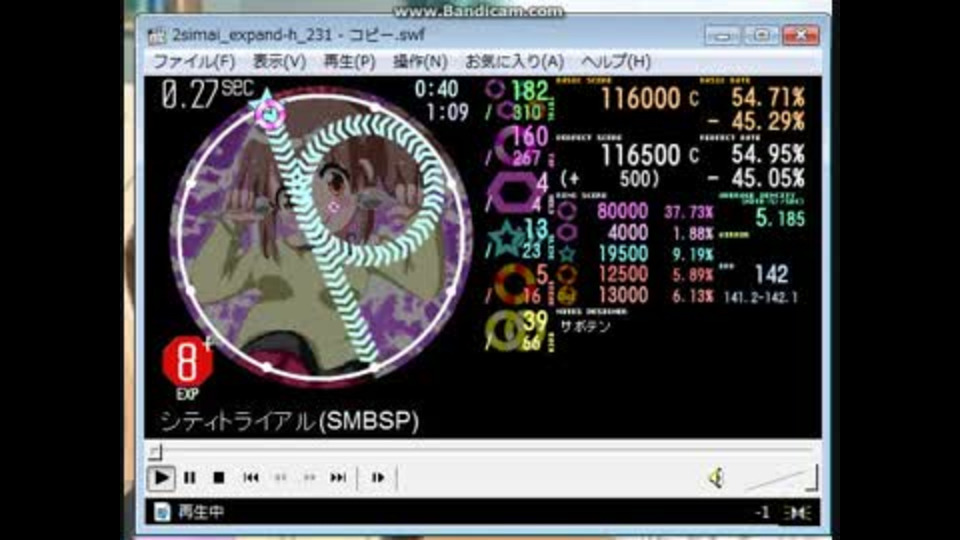This screenshot has width=960, height=540.
Task: Close the player window
Action: (x=801, y=36)
